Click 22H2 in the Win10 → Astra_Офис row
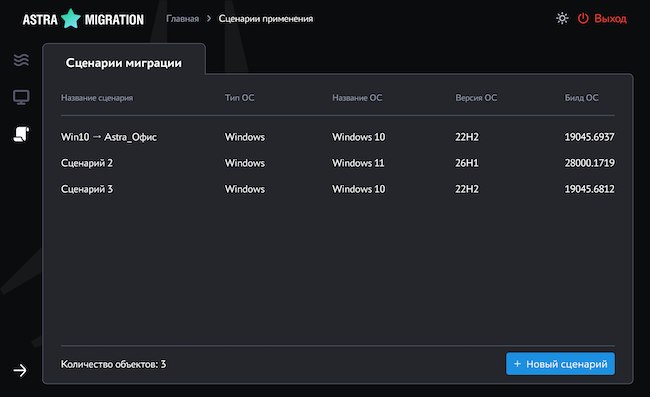 click(x=467, y=137)
